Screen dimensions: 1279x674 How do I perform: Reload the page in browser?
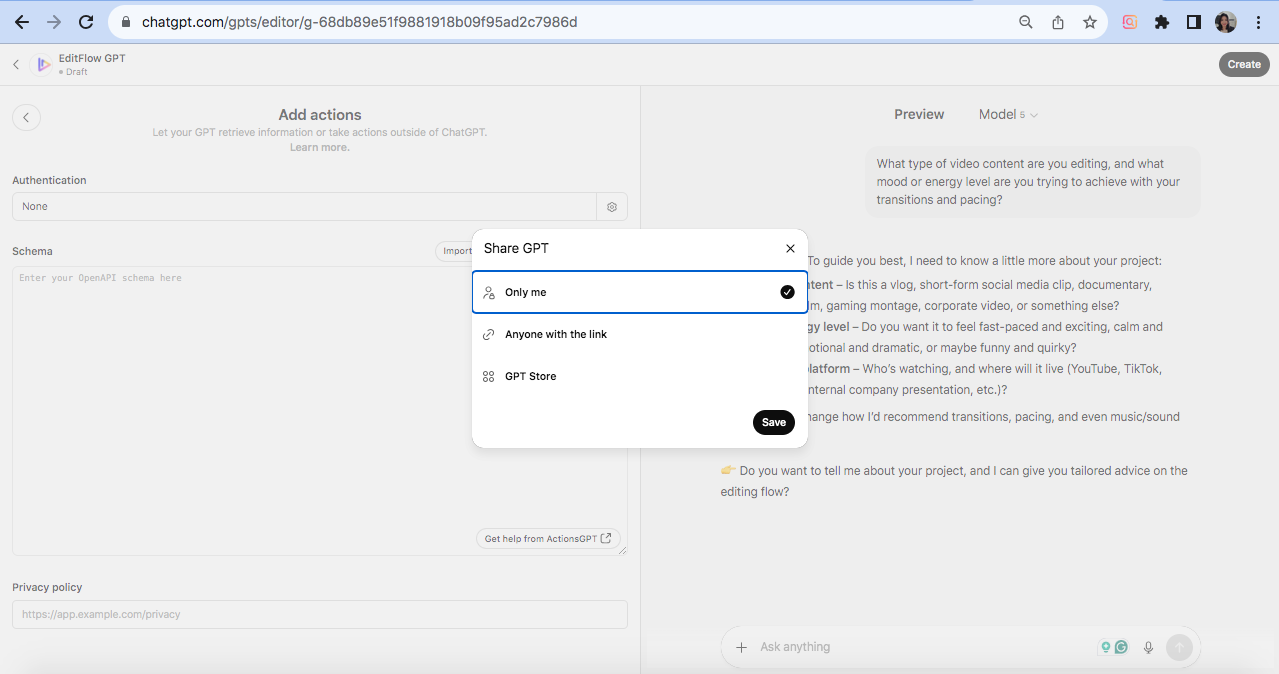pos(86,22)
